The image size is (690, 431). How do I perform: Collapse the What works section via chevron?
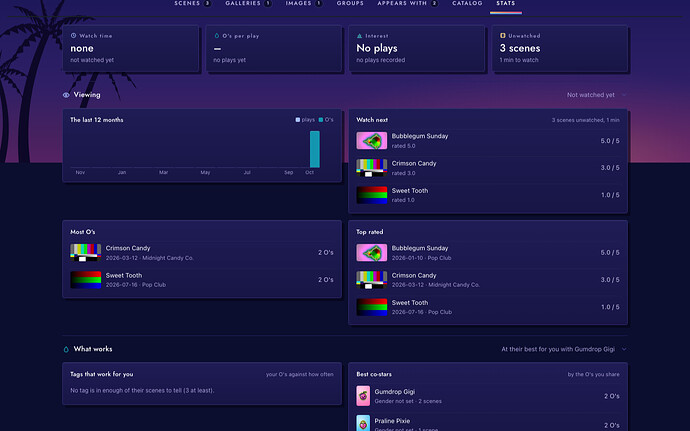(624, 349)
